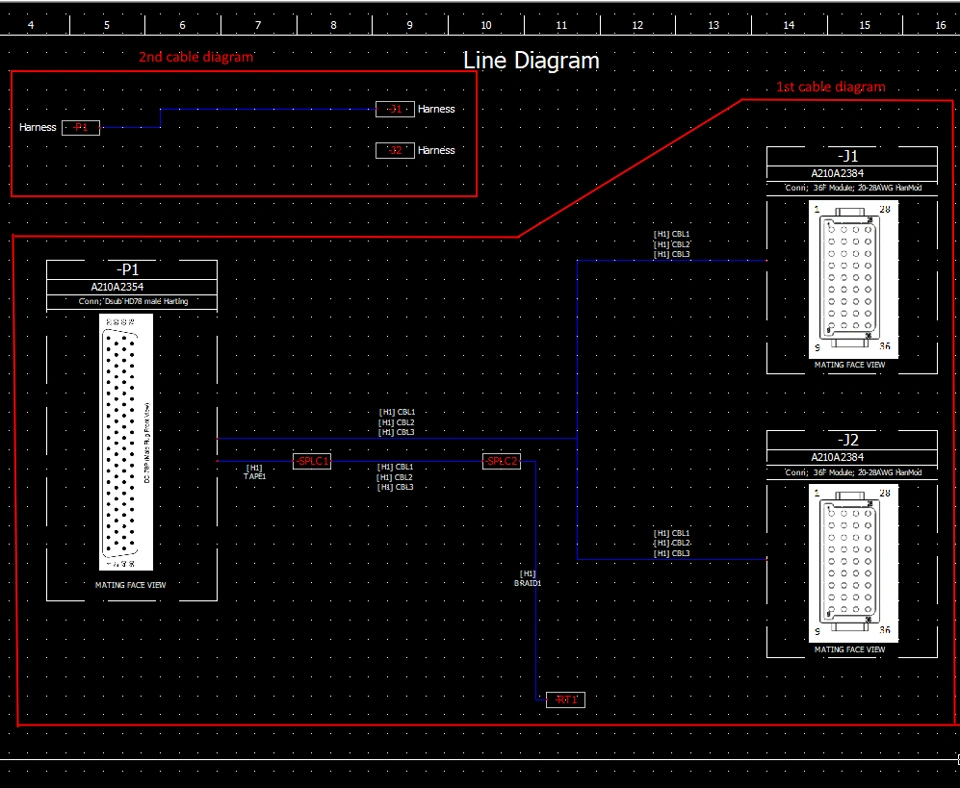Click the [H1] BRAID1 wire label
960x788 pixels.
[528, 579]
